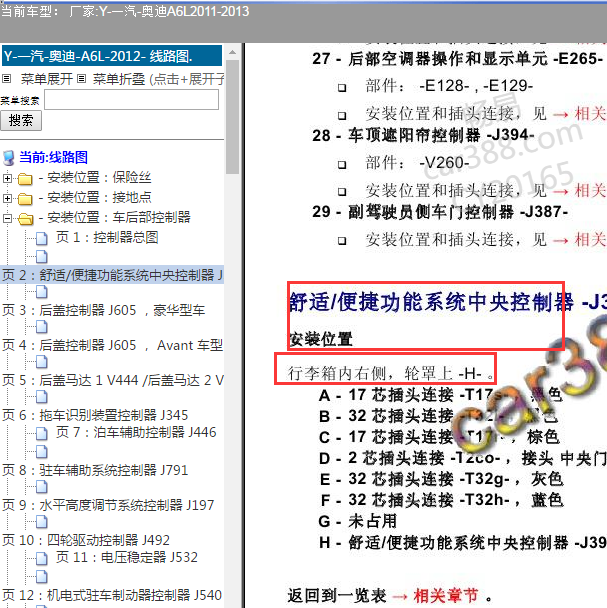Click row F - 32 芯插头连接 -T32h- 蓝色
Viewport: 607px width, 608px height.
click(441, 500)
